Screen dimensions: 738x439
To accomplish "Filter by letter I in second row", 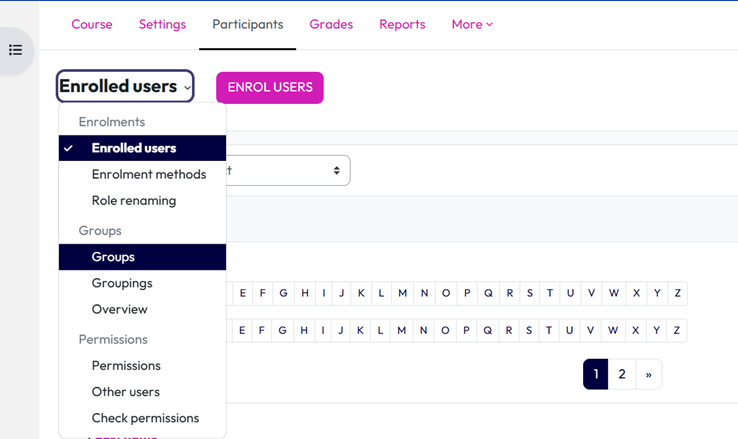I will coord(323,330).
